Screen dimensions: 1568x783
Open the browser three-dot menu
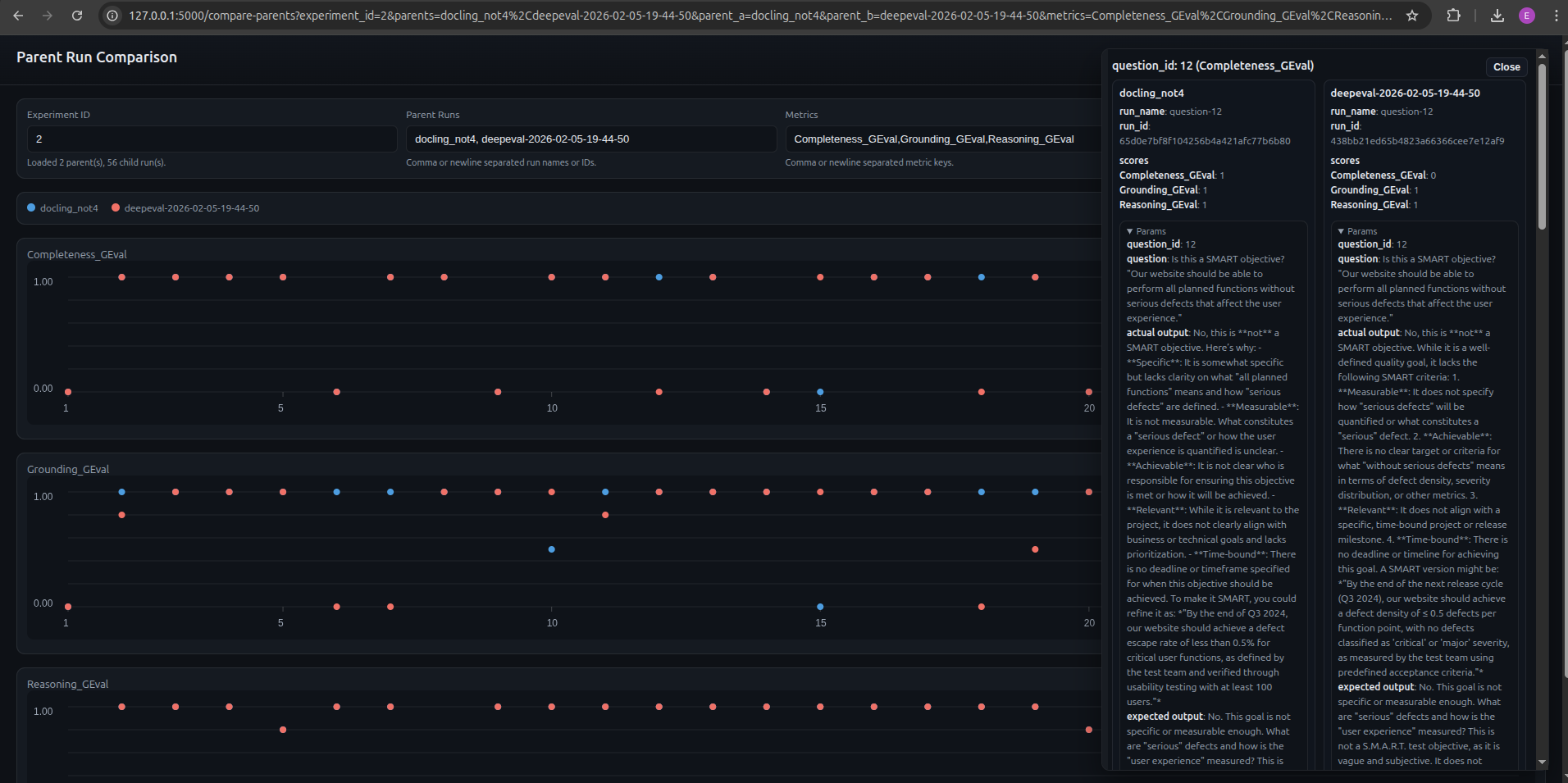point(1556,15)
